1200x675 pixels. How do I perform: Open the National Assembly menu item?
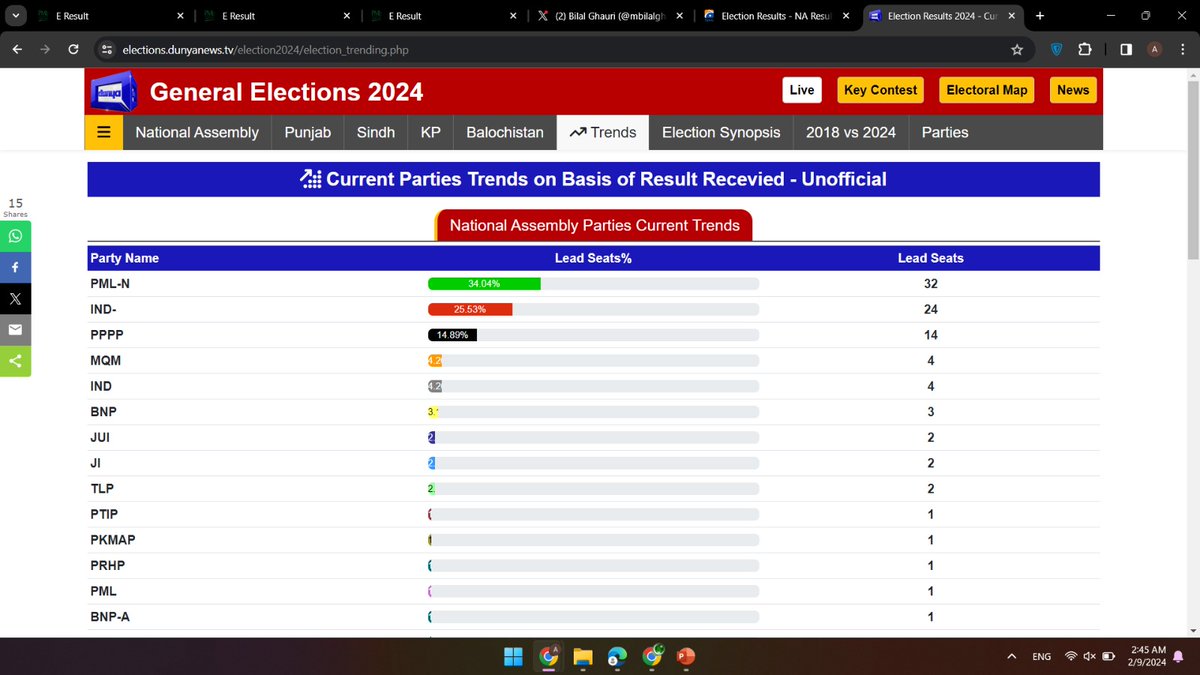click(x=197, y=132)
